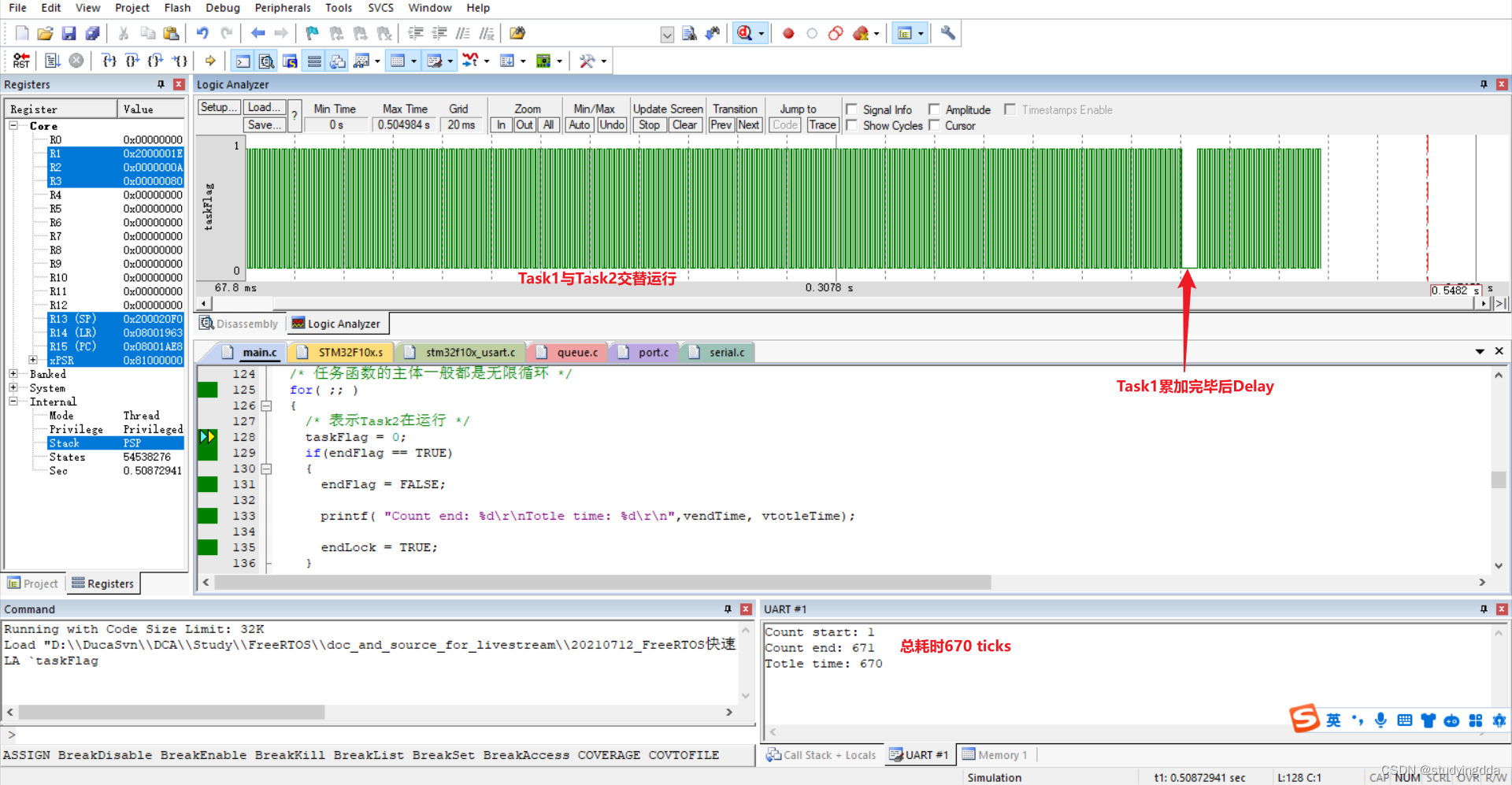Open a file with the folder icon

coord(45,33)
